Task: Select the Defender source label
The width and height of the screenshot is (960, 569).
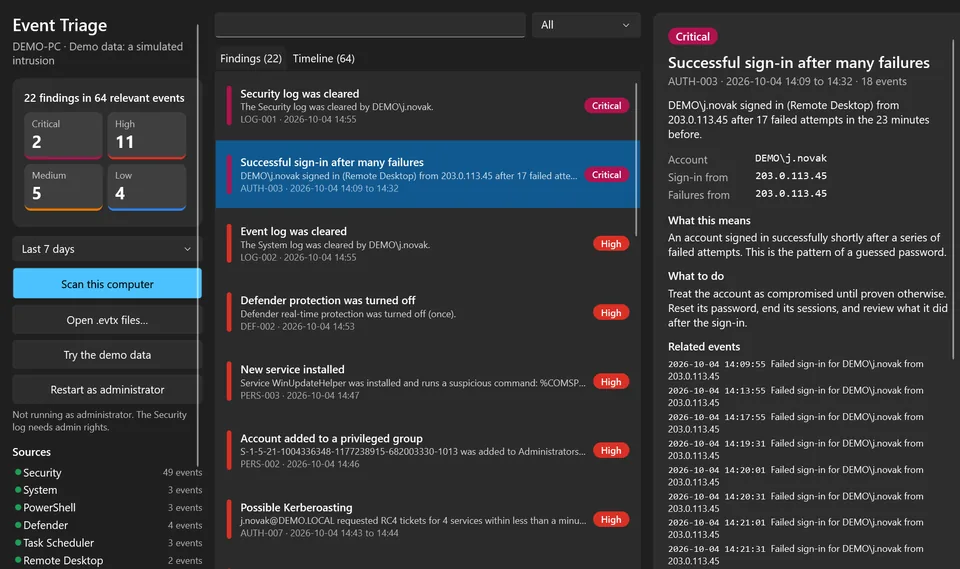Action: pyautogui.click(x=45, y=525)
